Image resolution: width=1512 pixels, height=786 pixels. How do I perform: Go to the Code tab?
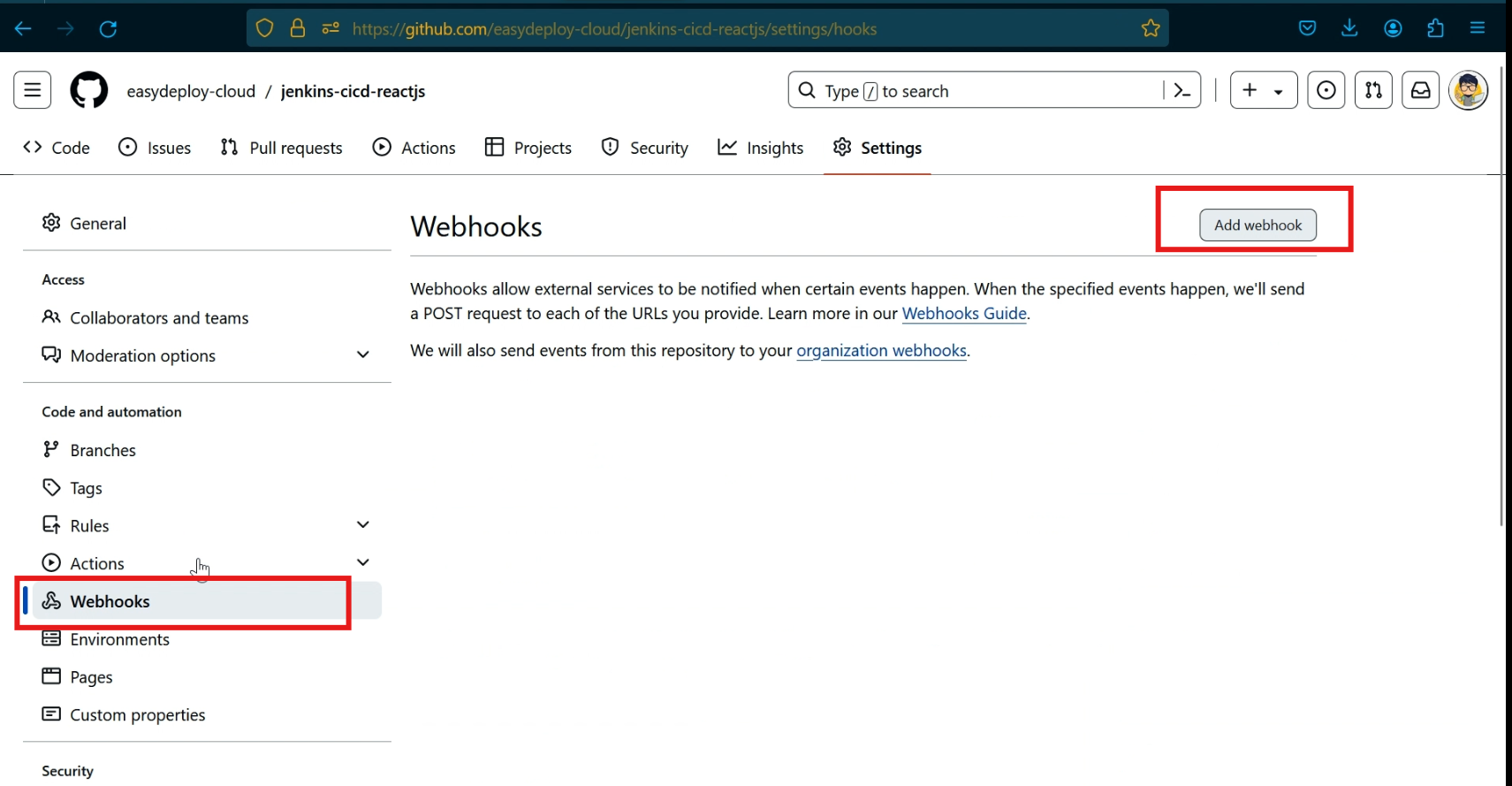pos(57,148)
